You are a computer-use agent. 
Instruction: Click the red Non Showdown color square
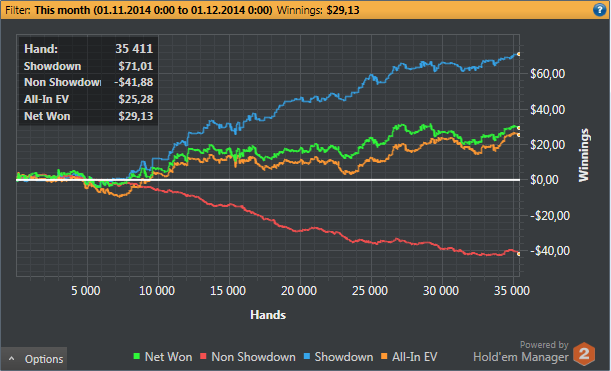(203, 356)
